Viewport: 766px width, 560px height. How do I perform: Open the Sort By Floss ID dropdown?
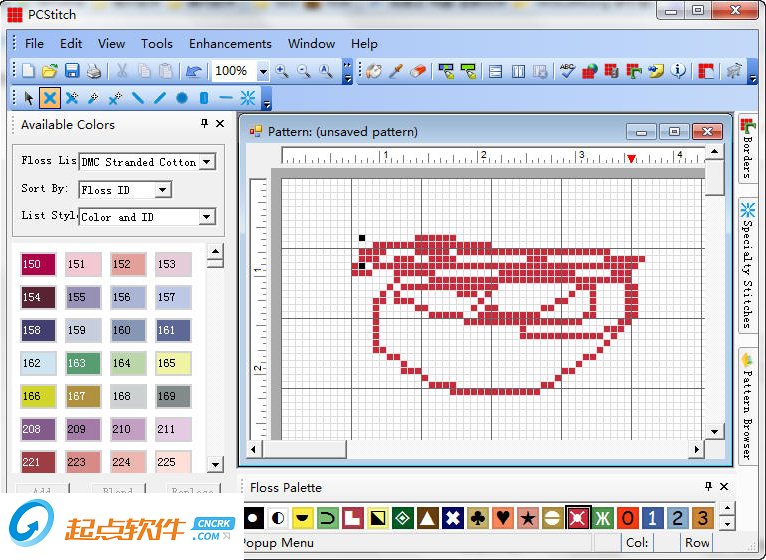click(x=162, y=190)
